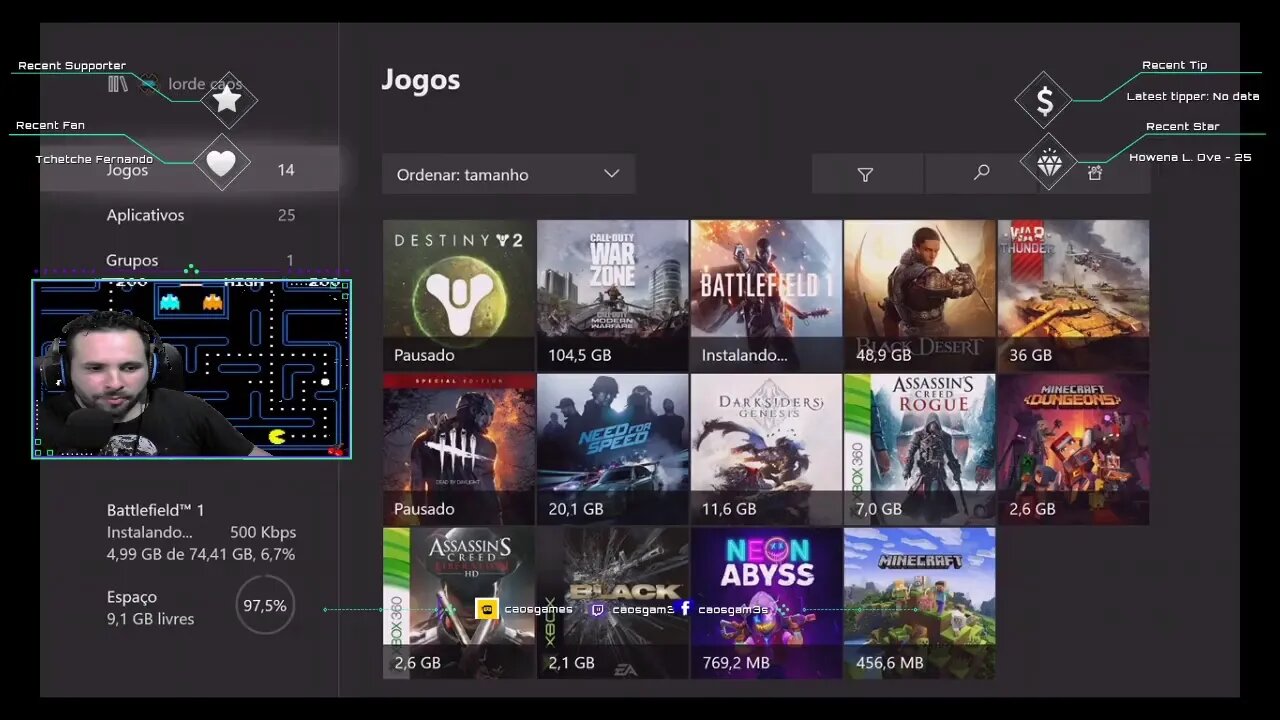This screenshot has width=1280, height=720.
Task: Open the Darksiders Genesis tile
Action: tap(766, 450)
